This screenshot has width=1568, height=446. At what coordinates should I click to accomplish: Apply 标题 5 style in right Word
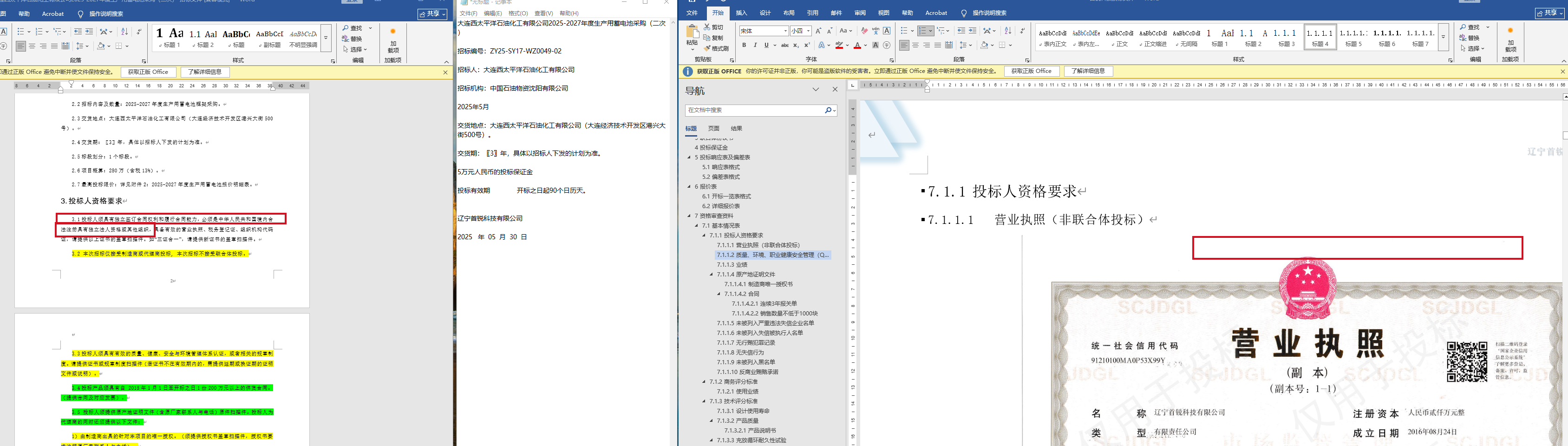tap(1354, 37)
